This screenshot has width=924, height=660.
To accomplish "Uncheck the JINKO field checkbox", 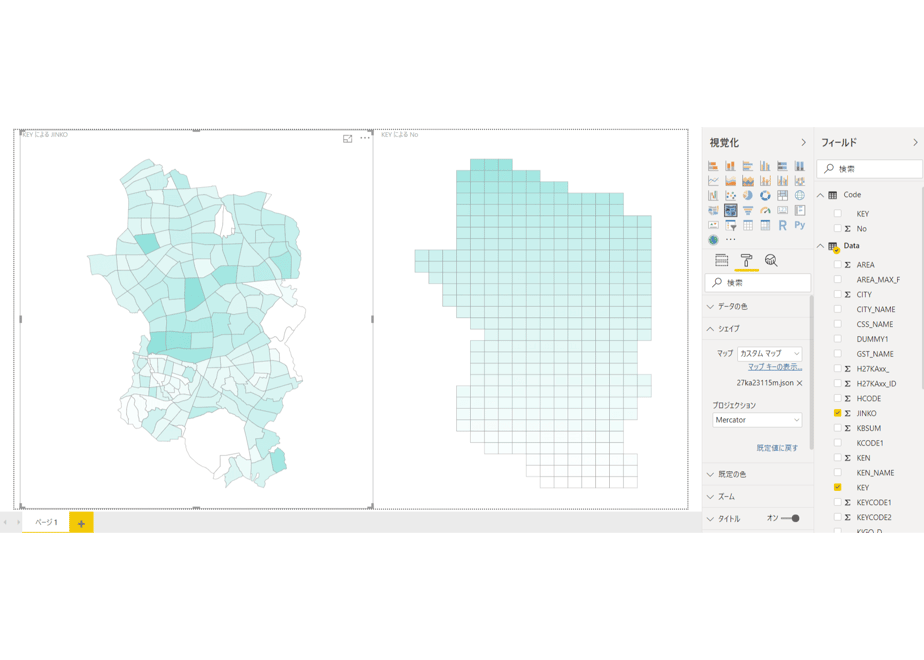I will 837,413.
